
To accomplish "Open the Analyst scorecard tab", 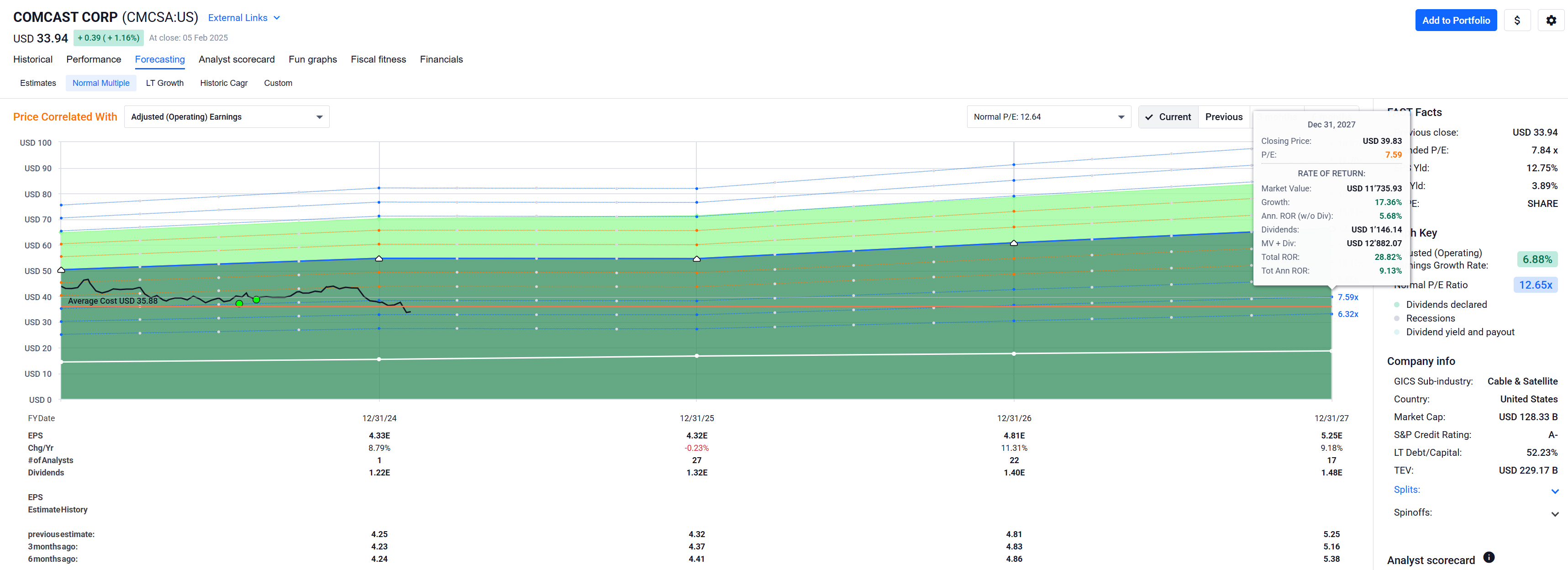I will coord(236,59).
